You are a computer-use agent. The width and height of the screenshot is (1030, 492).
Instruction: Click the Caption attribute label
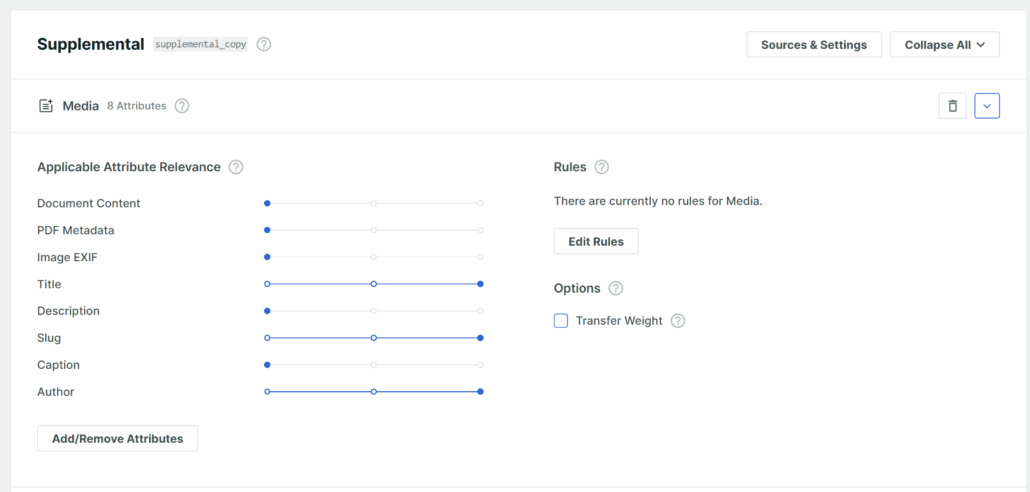coord(58,365)
